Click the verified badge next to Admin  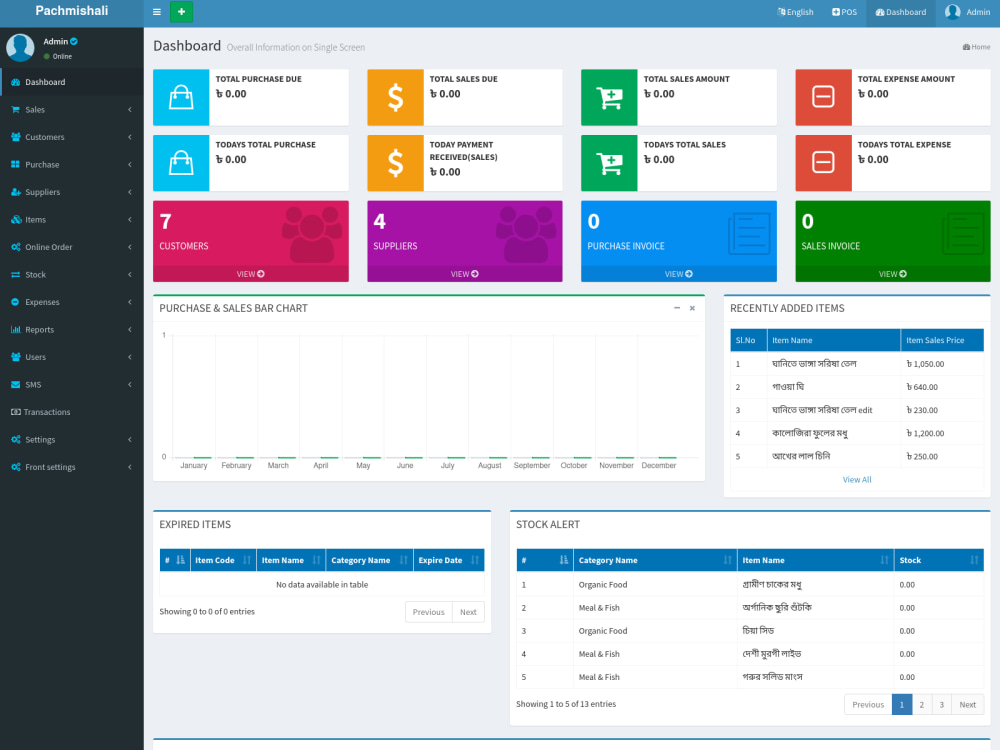tap(74, 41)
